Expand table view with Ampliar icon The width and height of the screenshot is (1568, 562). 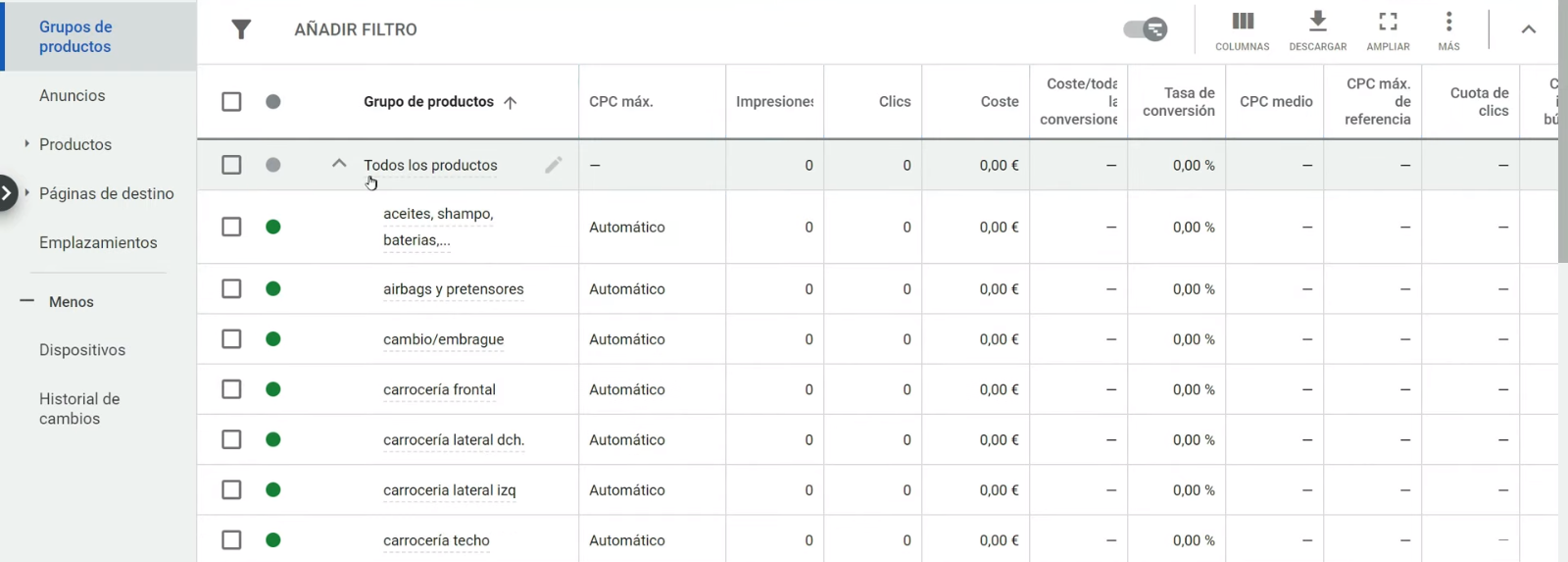tap(1388, 30)
